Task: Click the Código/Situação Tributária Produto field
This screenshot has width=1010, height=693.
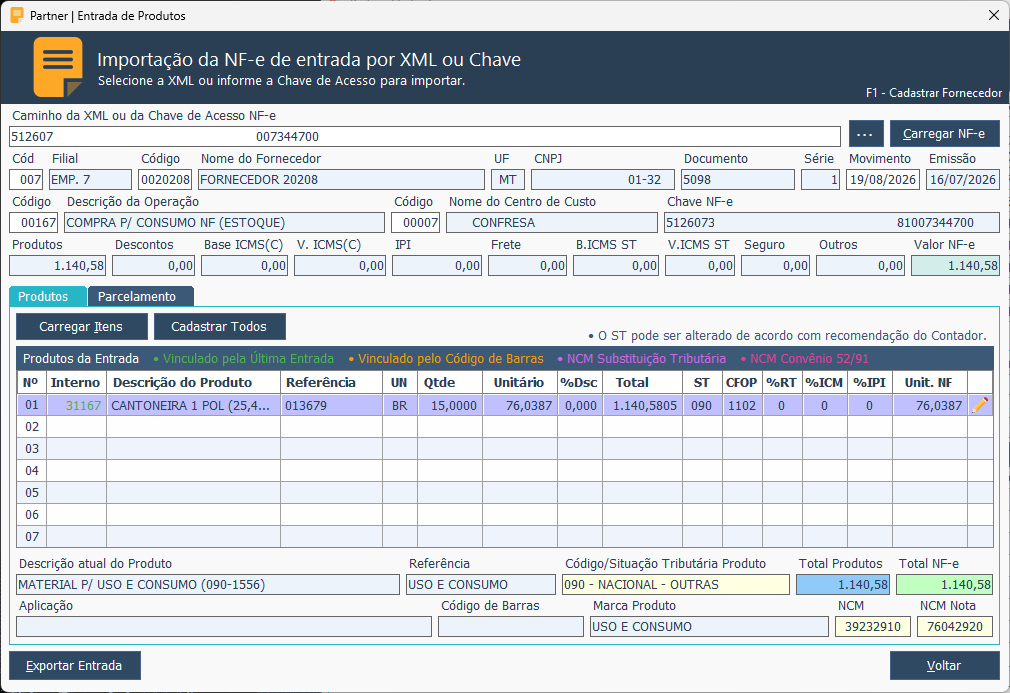Action: click(676, 585)
